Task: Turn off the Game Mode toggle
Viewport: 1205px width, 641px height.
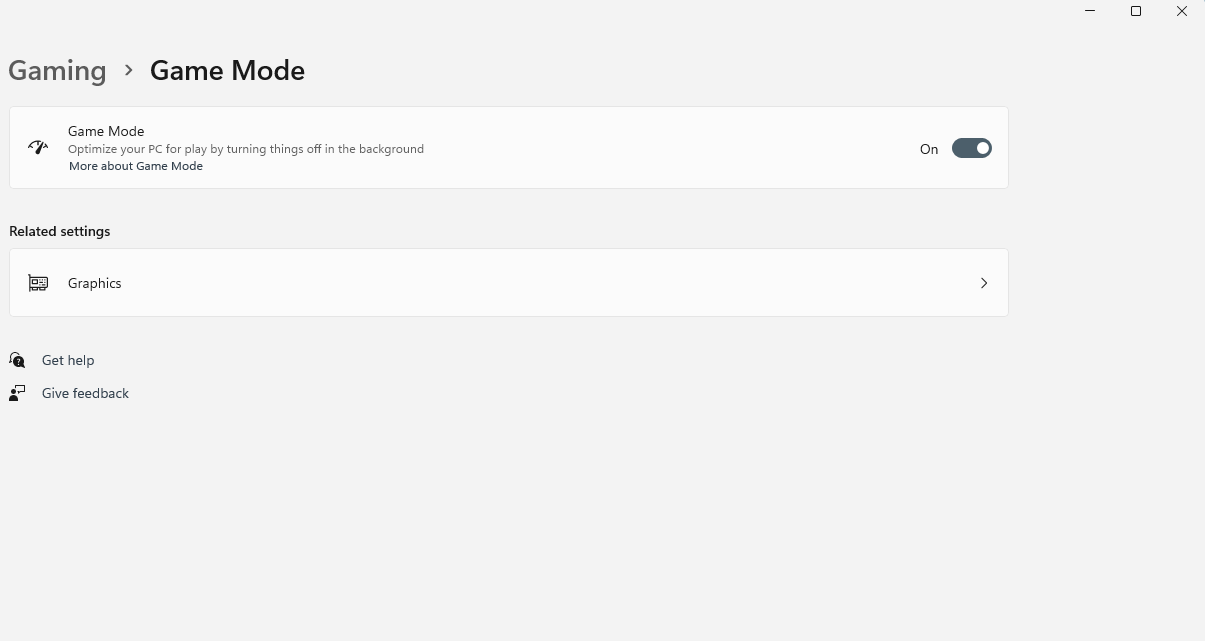Action: point(971,148)
